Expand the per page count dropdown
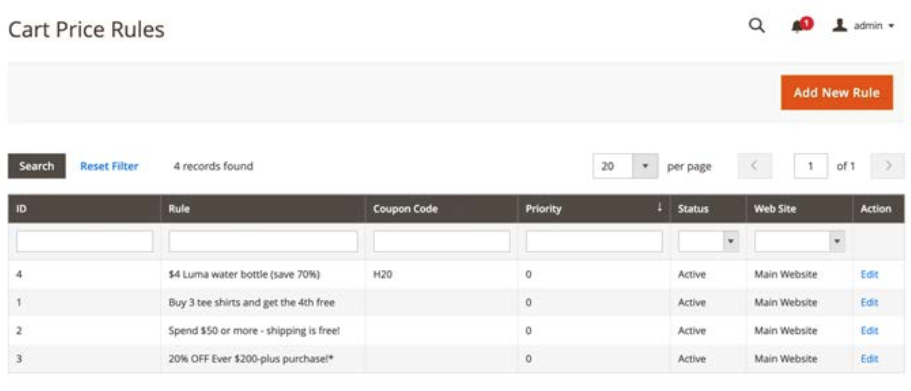This screenshot has width=911, height=391. click(x=645, y=166)
